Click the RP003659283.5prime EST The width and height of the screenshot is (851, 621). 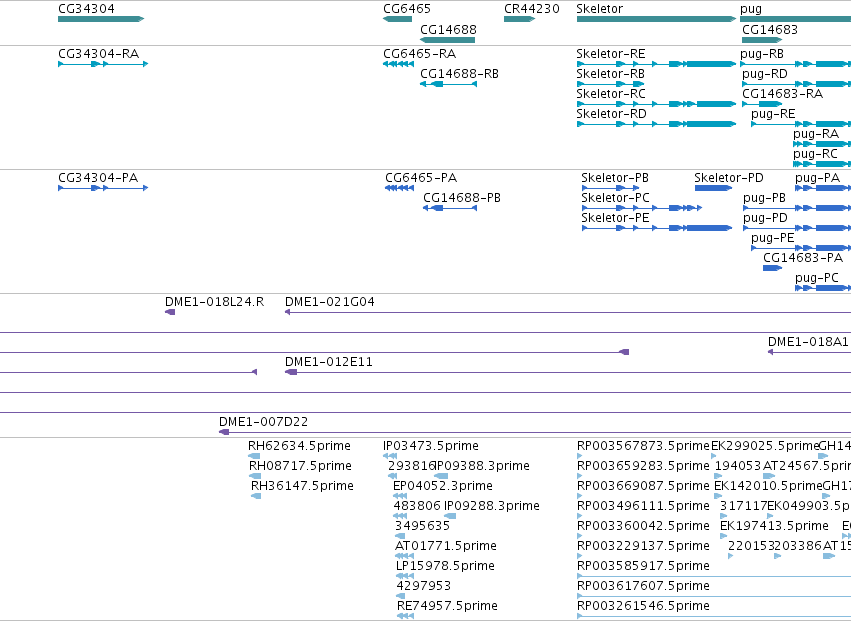(x=580, y=477)
